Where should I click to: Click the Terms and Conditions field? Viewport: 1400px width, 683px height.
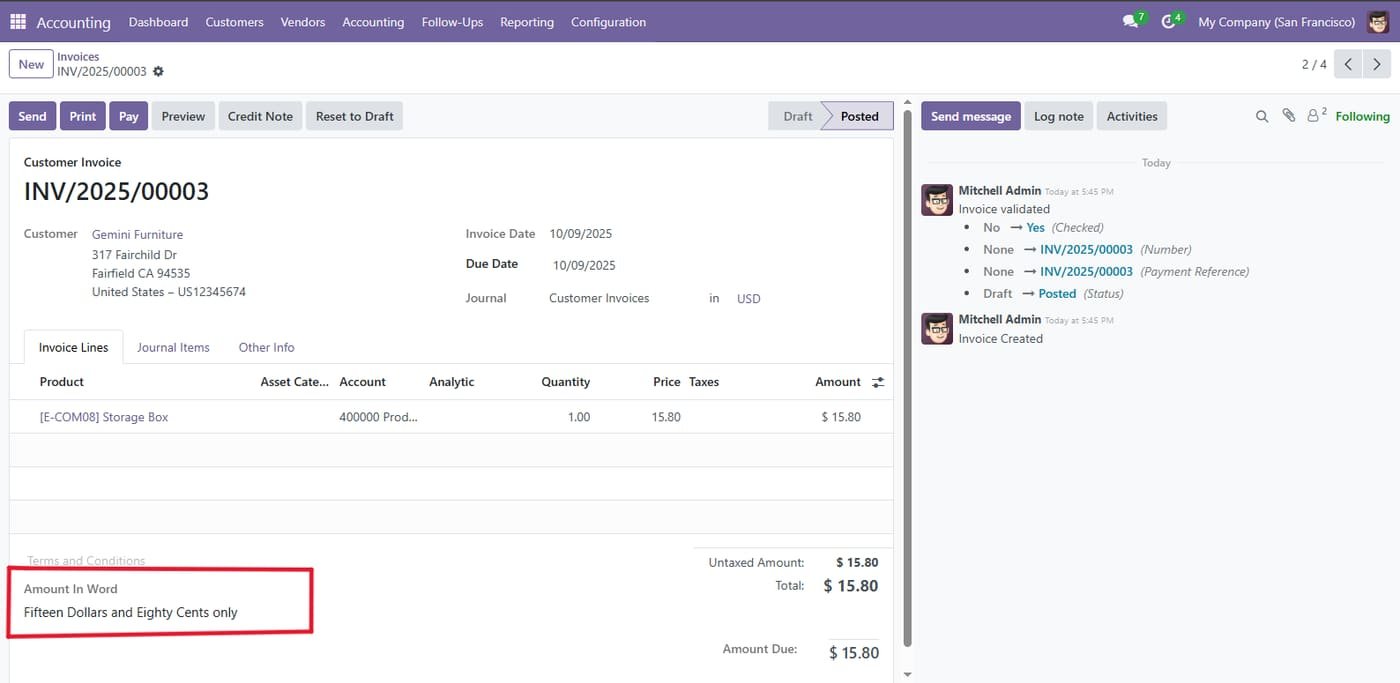86,561
